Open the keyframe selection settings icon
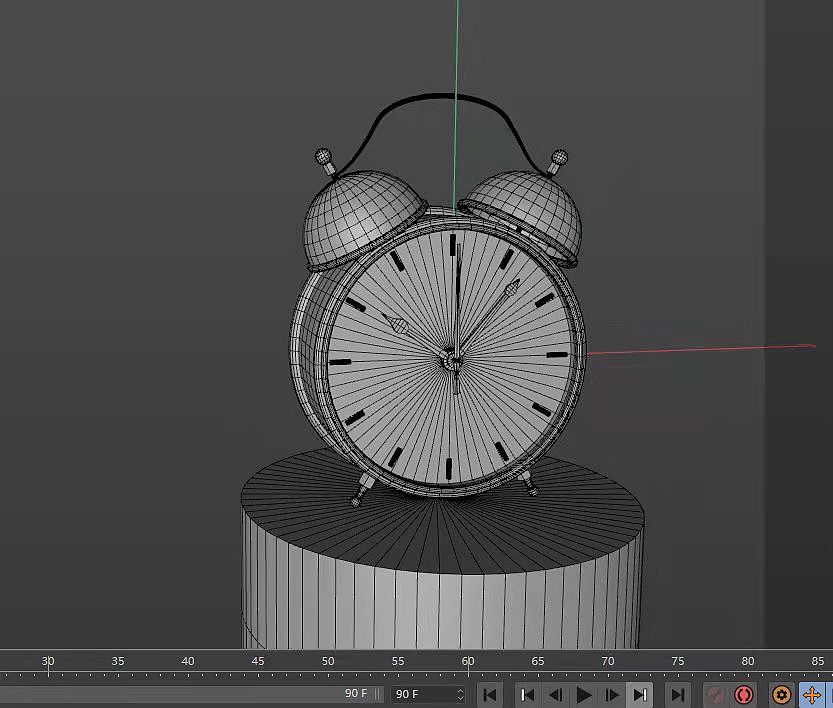 (x=781, y=695)
